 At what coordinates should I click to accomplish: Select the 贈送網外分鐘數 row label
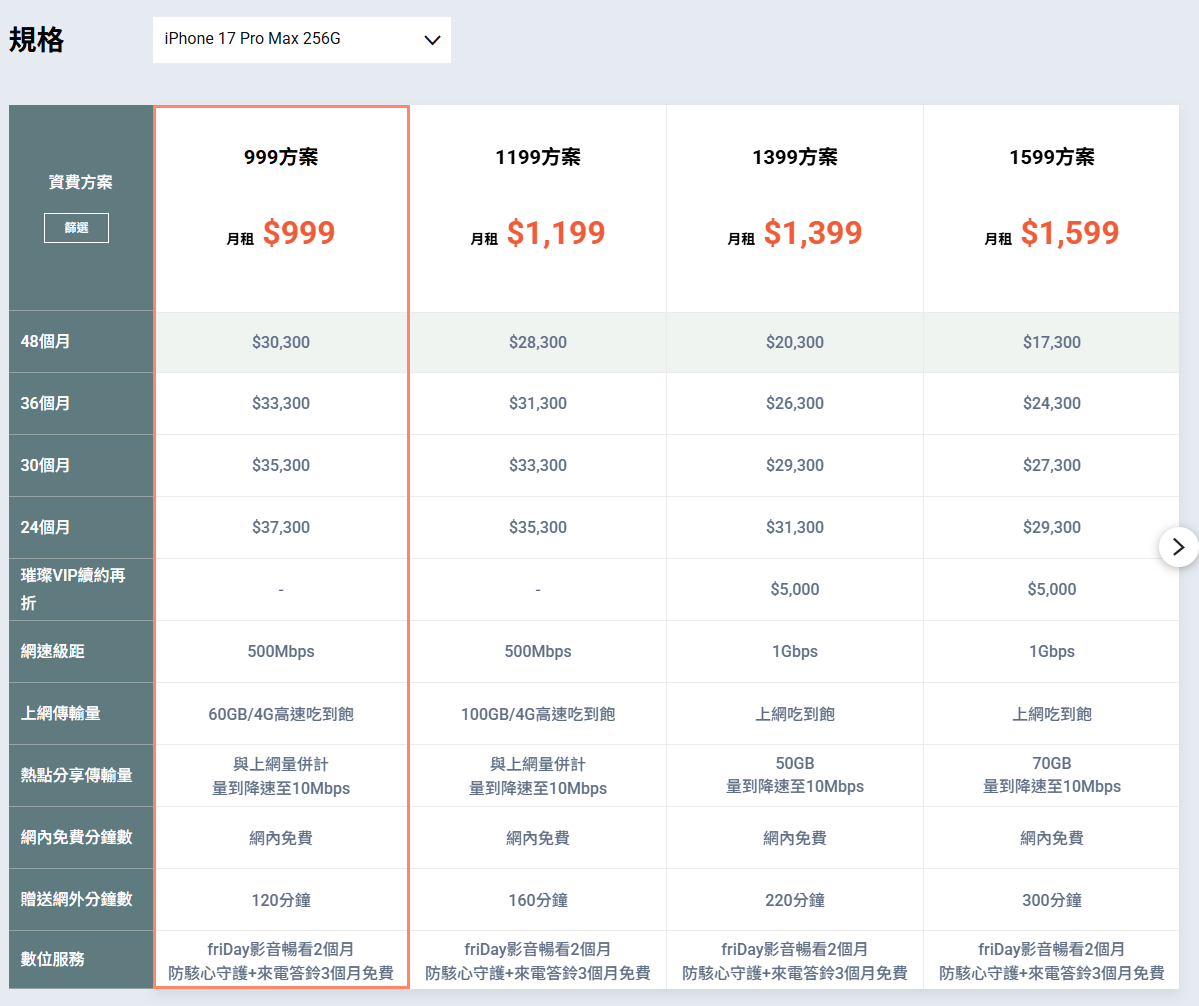[x=76, y=899]
